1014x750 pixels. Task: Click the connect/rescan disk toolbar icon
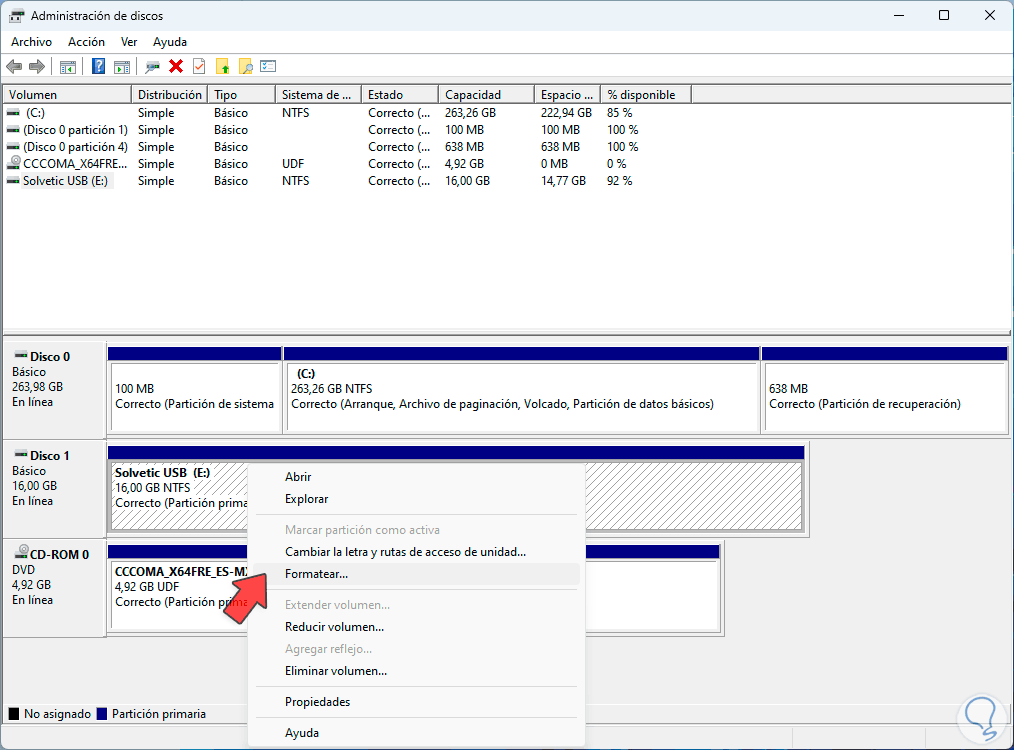point(153,66)
